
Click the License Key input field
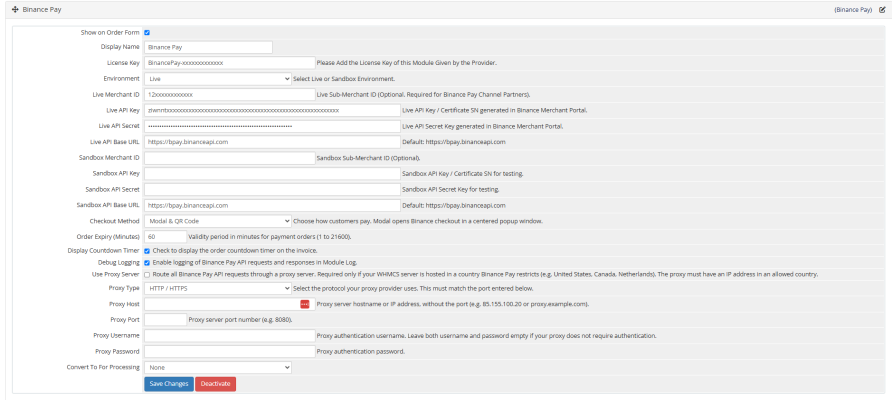[x=229, y=63]
